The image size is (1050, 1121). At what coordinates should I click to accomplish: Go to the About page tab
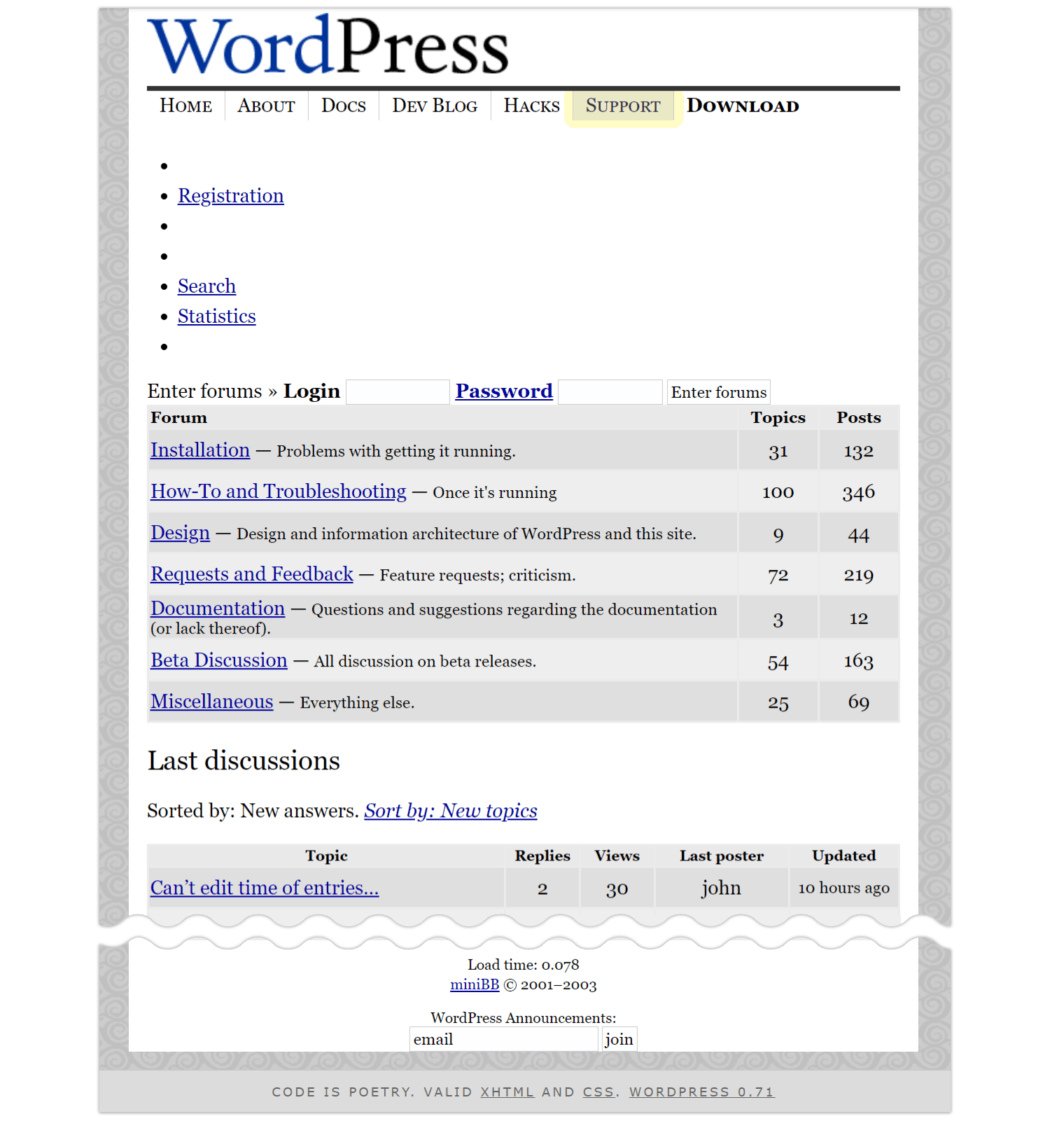pos(266,106)
